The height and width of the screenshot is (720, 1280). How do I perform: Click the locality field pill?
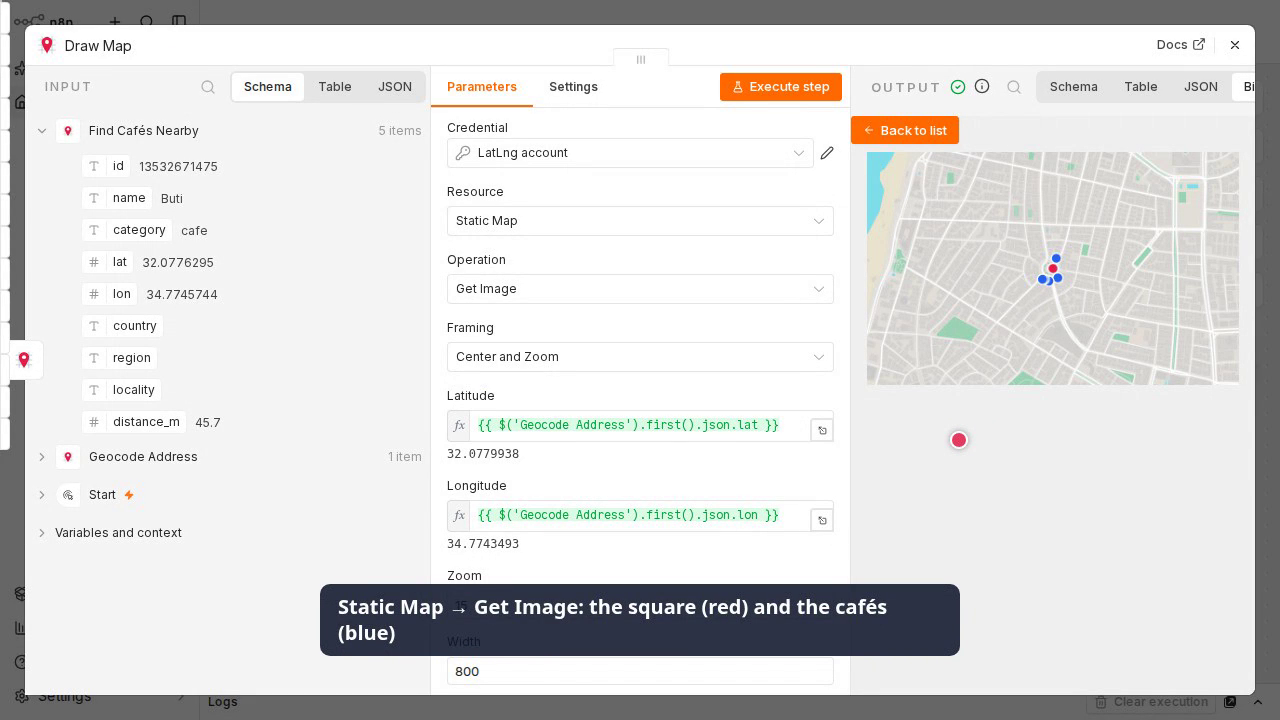pos(122,390)
